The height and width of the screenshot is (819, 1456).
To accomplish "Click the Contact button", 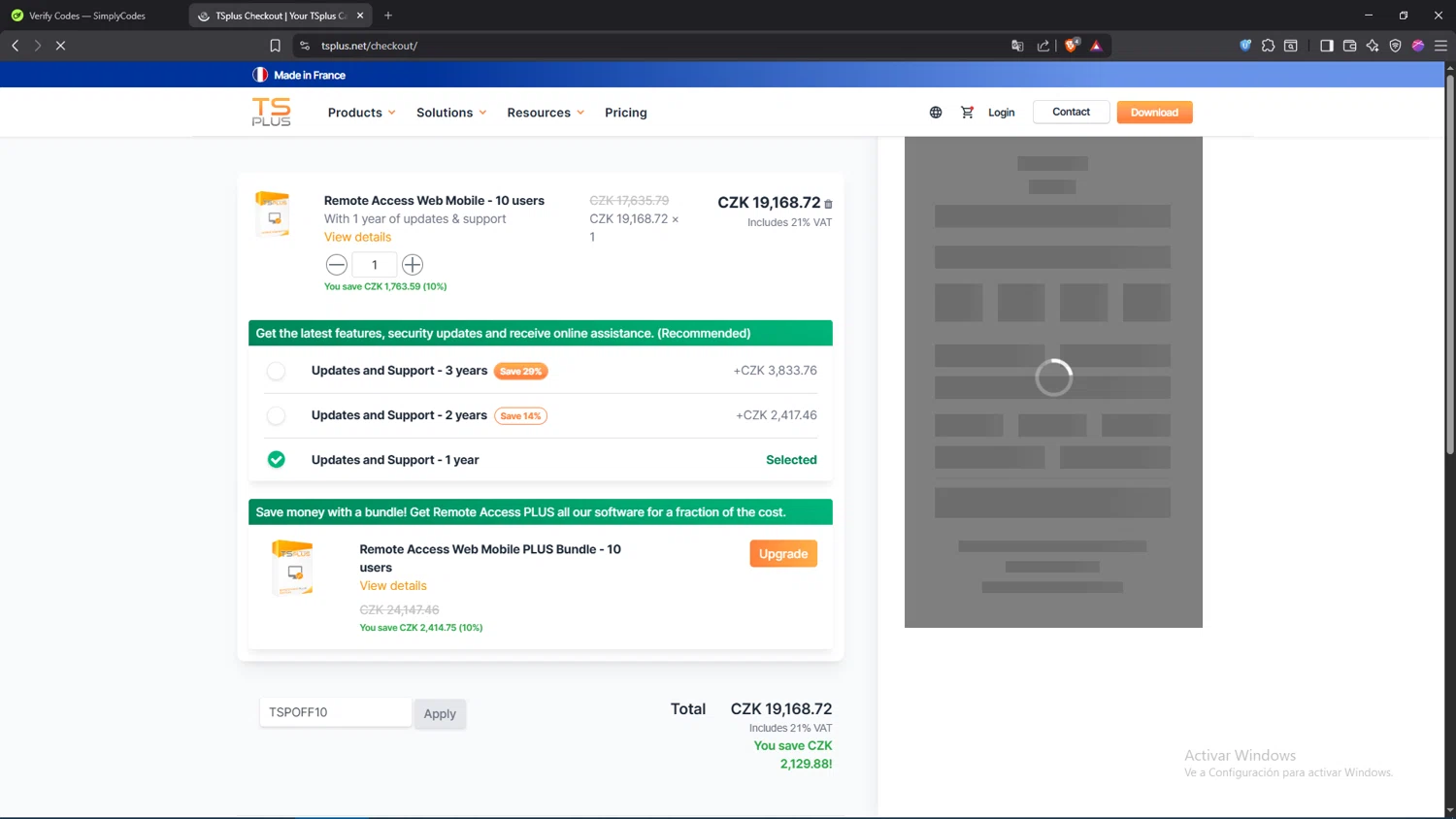I will pyautogui.click(x=1072, y=112).
